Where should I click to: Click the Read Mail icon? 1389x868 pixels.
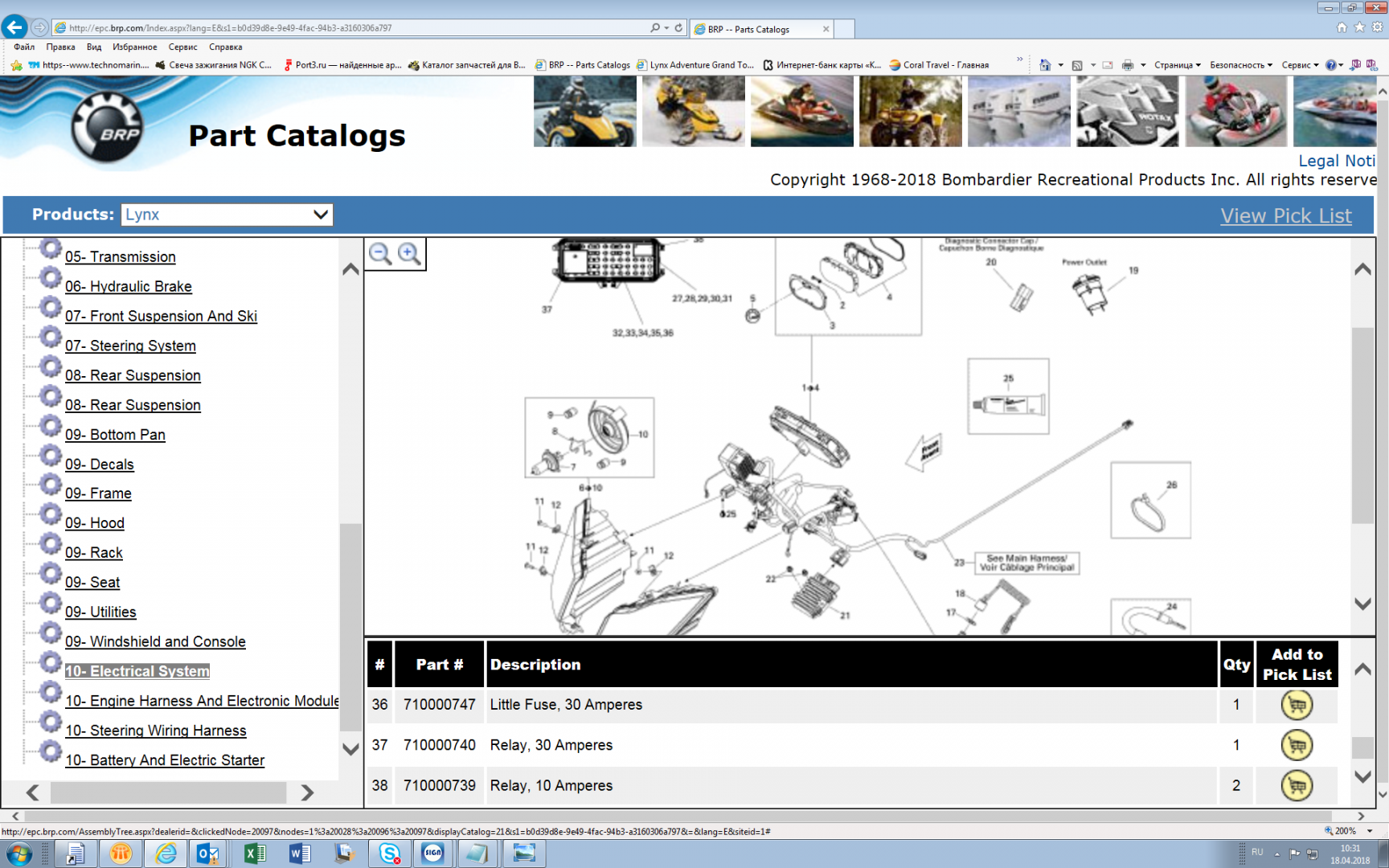tap(1107, 65)
